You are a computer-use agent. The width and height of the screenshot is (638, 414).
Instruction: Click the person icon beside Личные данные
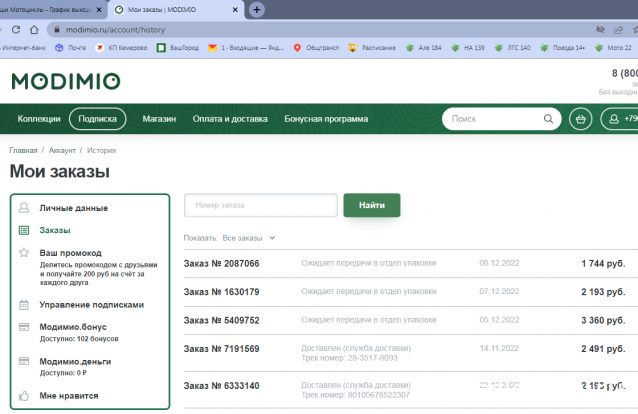pyautogui.click(x=24, y=208)
